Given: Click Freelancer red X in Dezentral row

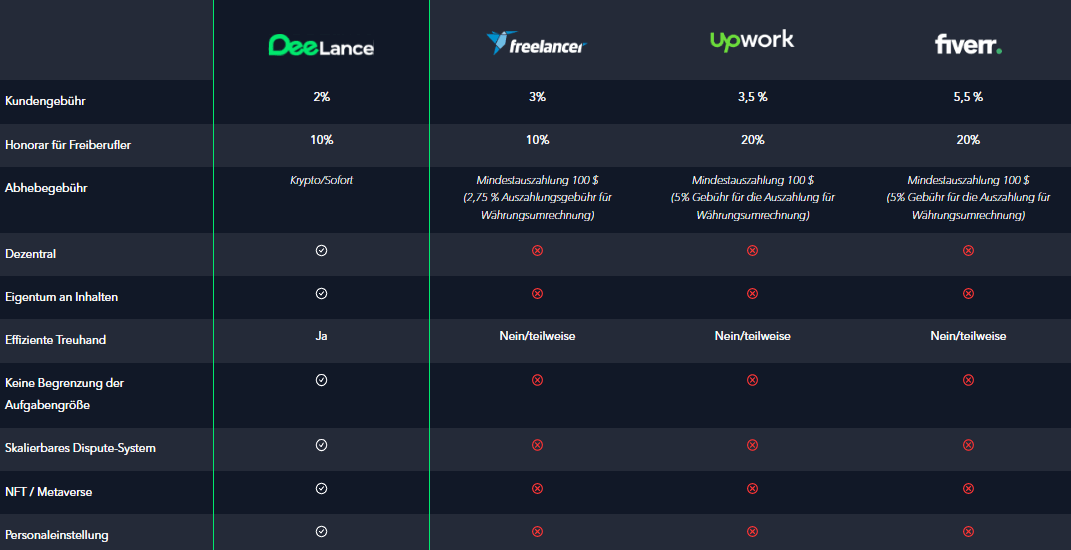Looking at the screenshot, I should [x=537, y=251].
